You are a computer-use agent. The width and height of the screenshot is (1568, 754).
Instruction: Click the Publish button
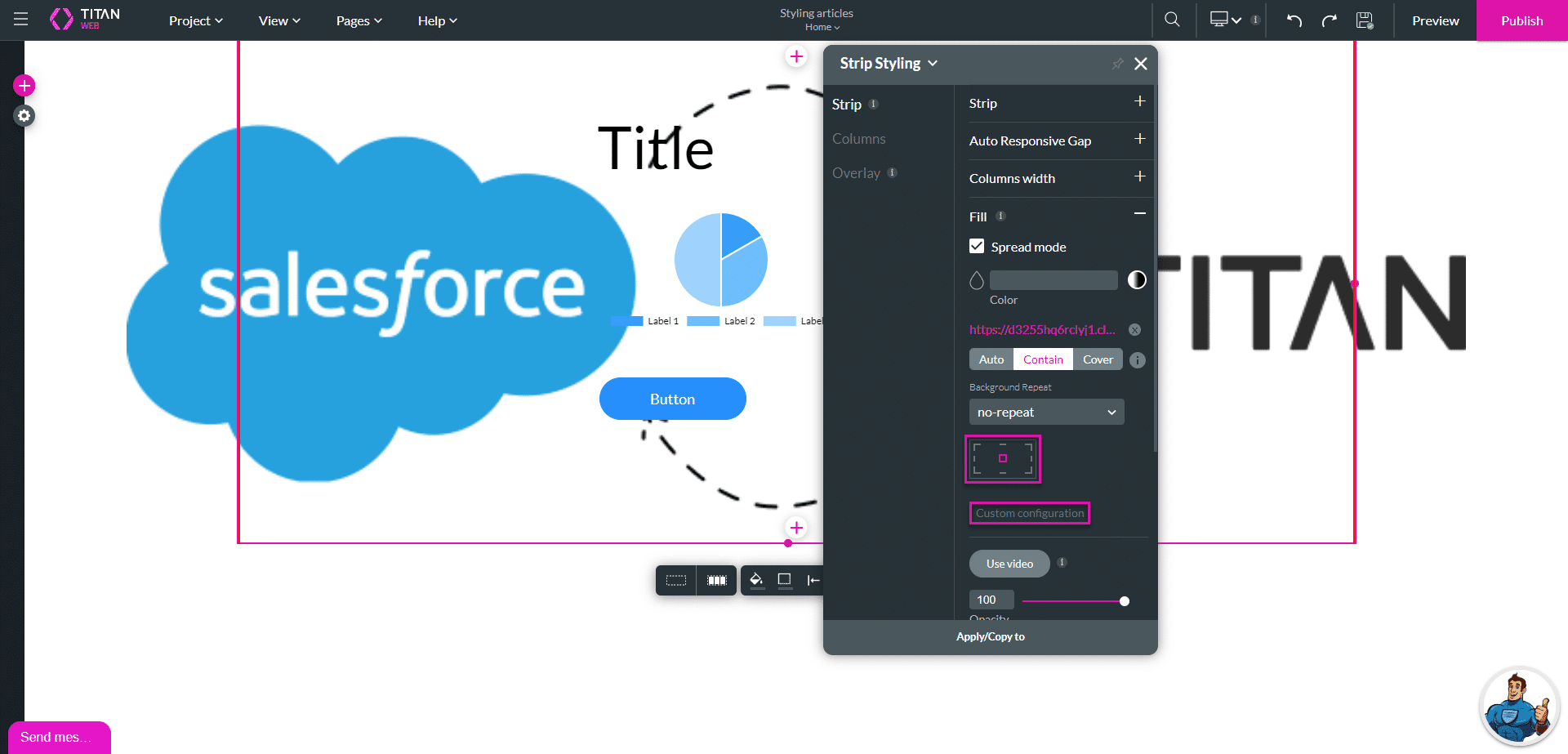[1521, 20]
